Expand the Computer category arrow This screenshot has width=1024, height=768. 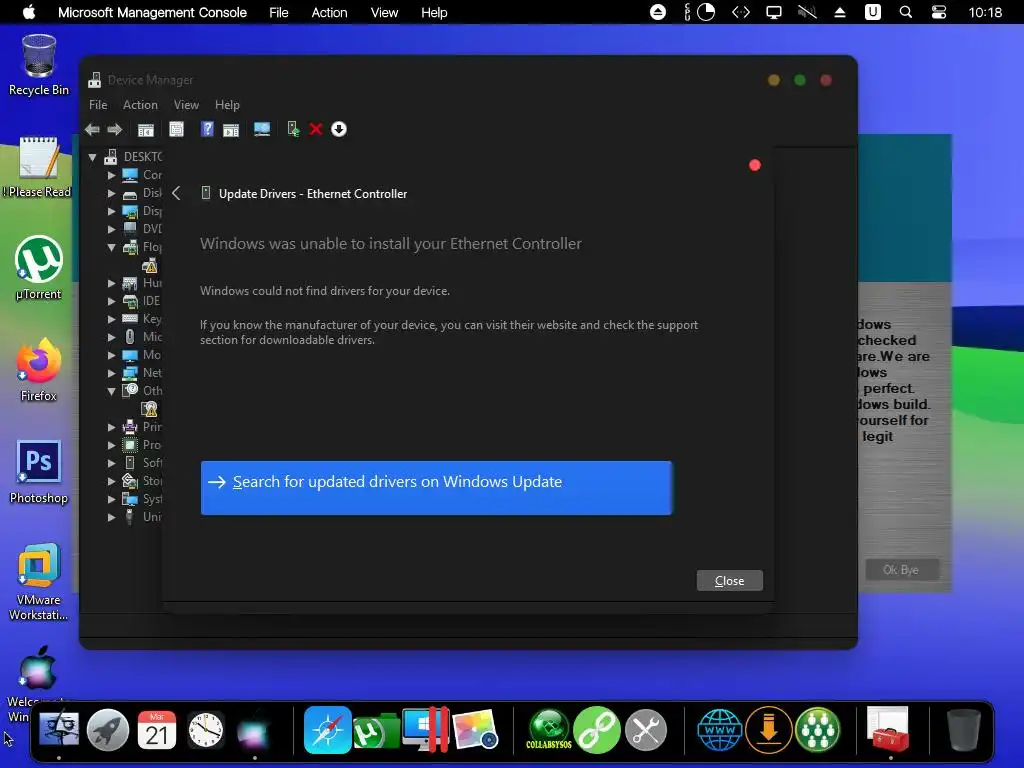coord(111,175)
